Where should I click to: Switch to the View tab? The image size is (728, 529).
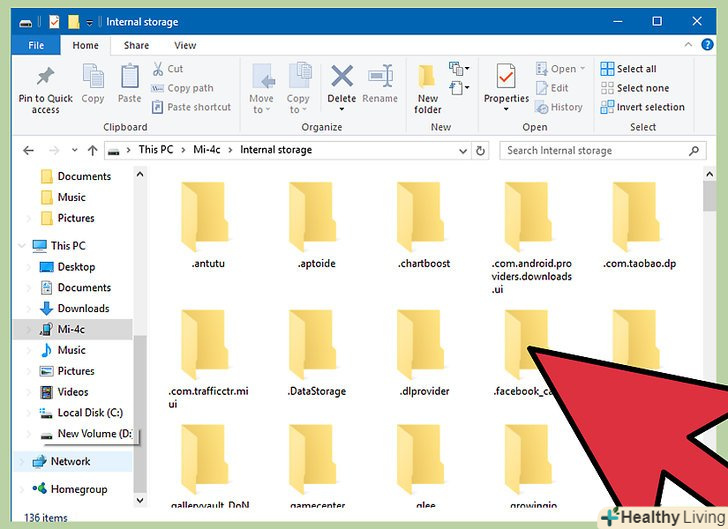click(185, 45)
